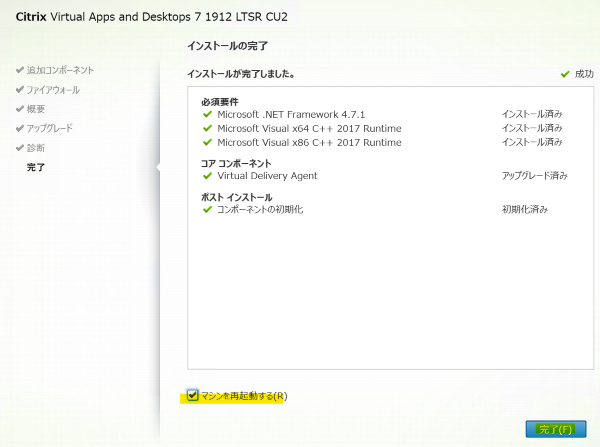Click the Microsoft .NET Framework 4.7.1 text

(x=291, y=114)
